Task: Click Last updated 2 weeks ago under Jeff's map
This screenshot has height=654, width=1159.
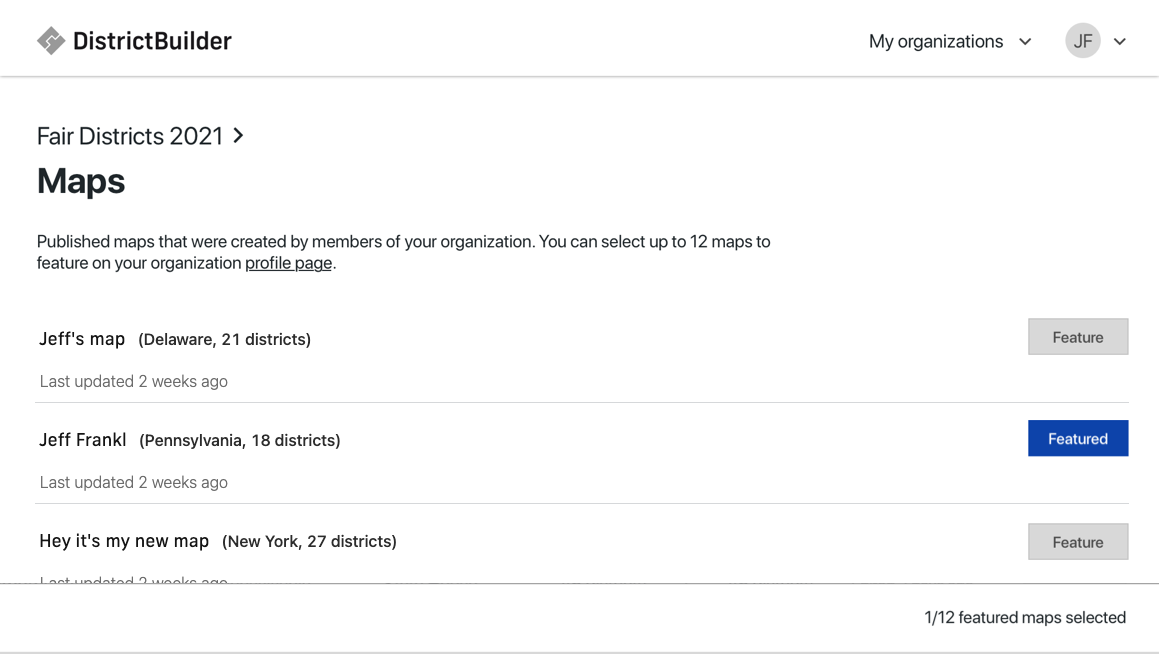Action: [x=133, y=381]
